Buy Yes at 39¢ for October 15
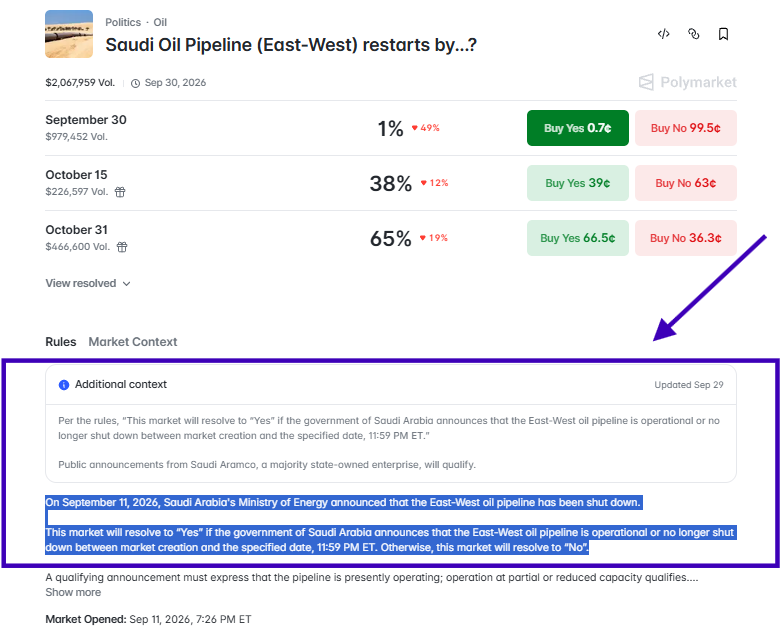Image resolution: width=780 pixels, height=631 pixels. 578,183
